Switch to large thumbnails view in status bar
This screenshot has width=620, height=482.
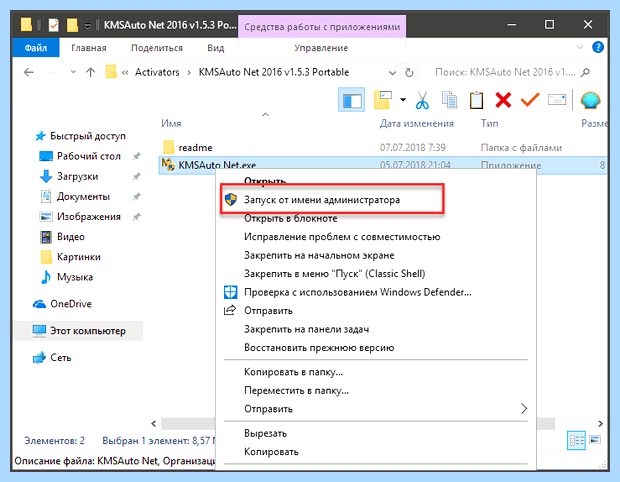click(595, 440)
